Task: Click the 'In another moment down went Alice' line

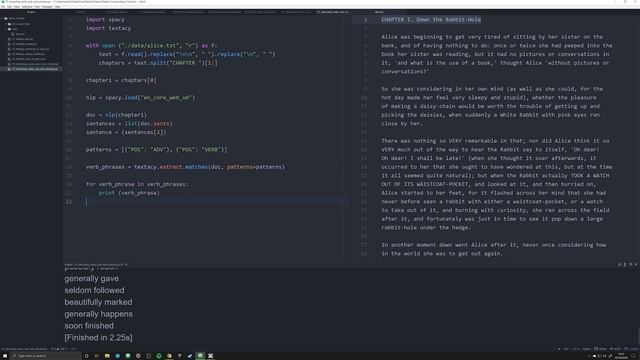Action: coord(493,245)
